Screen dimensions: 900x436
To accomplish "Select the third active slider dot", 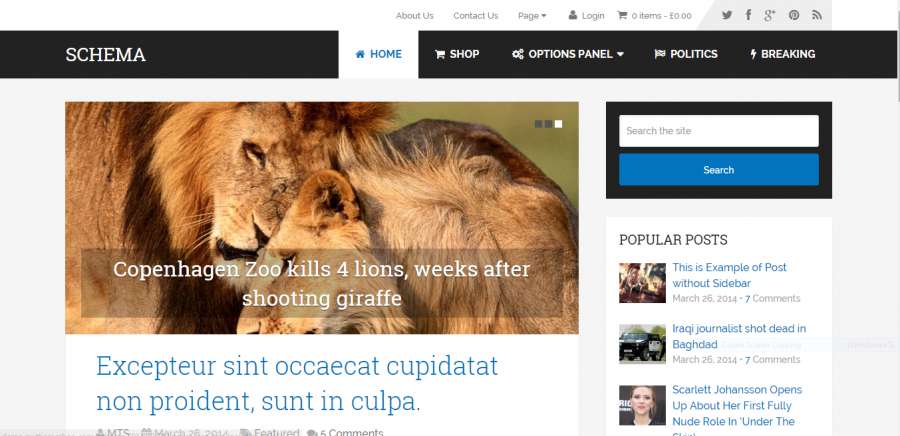I will 558,124.
